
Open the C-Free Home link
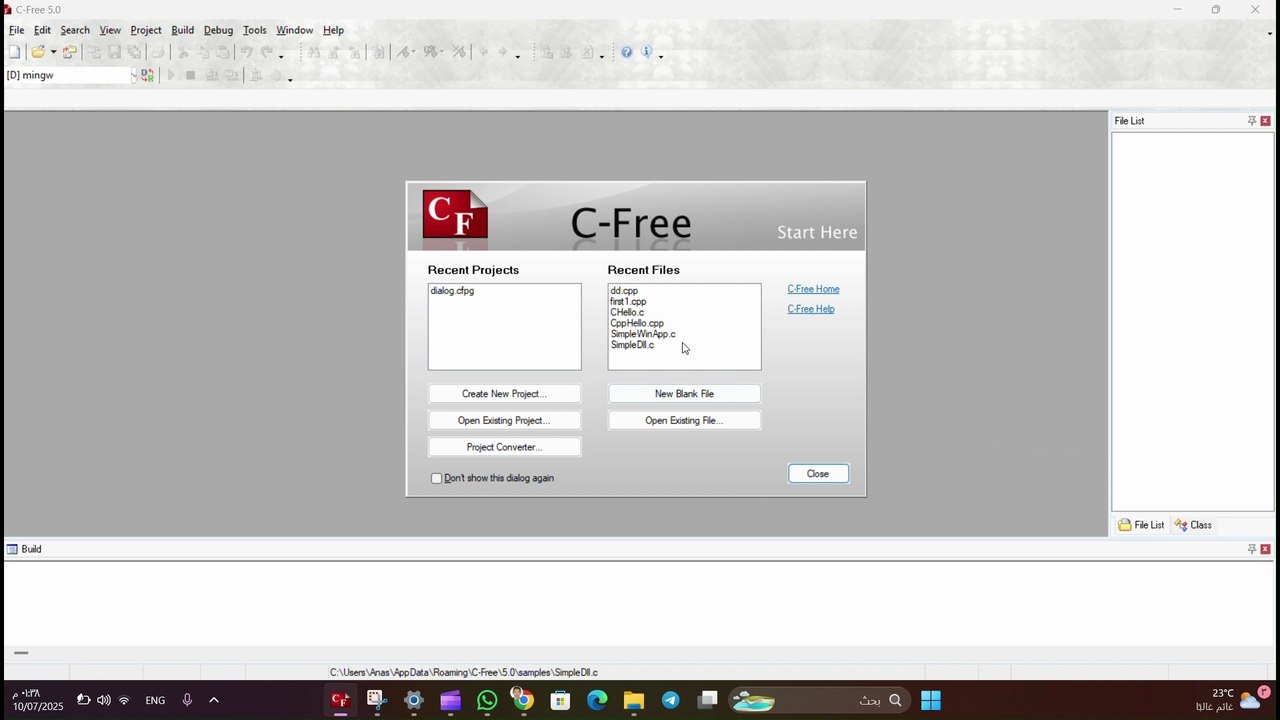[813, 289]
